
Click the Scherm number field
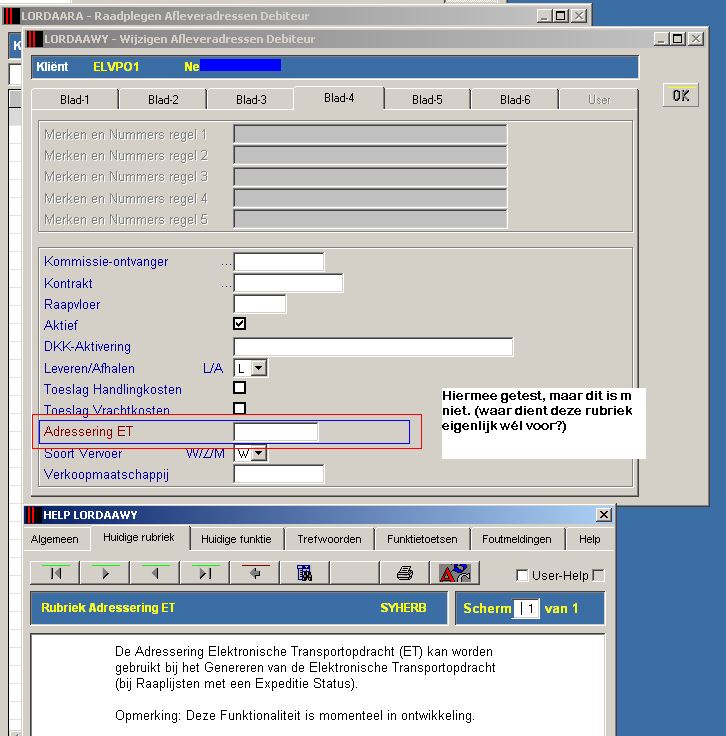[526, 609]
